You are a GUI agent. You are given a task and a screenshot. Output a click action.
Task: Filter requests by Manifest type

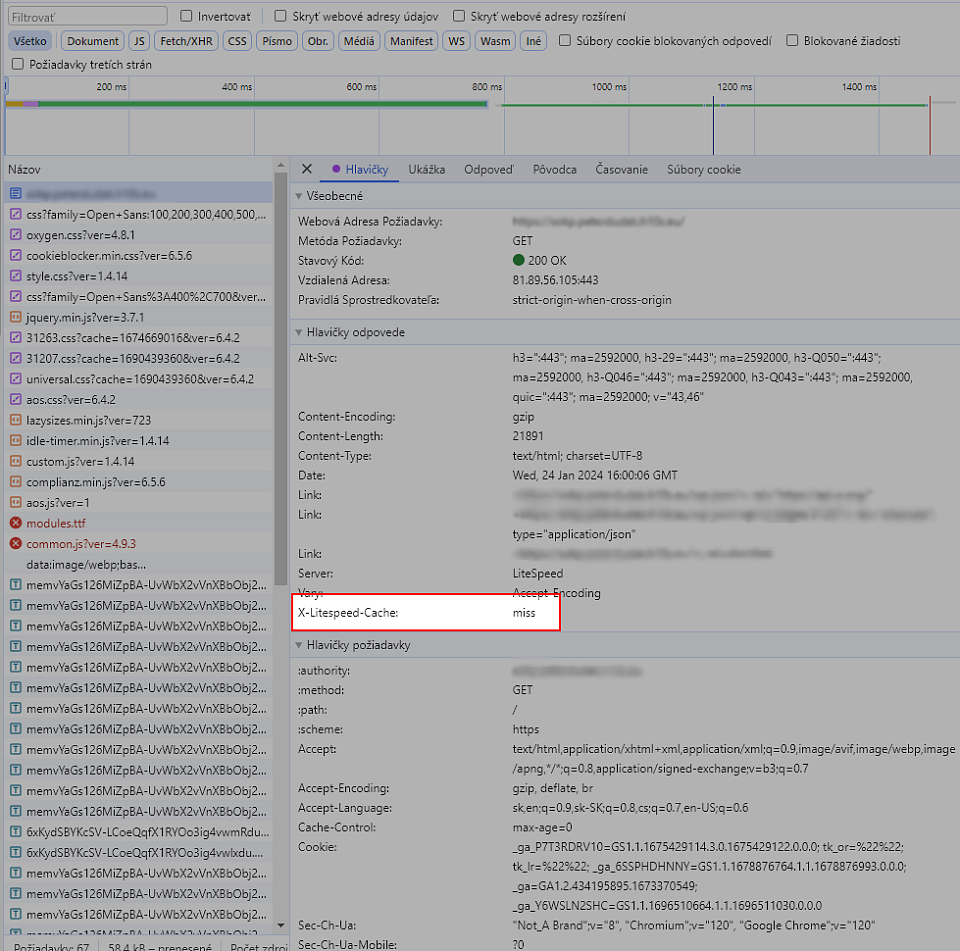pos(411,41)
